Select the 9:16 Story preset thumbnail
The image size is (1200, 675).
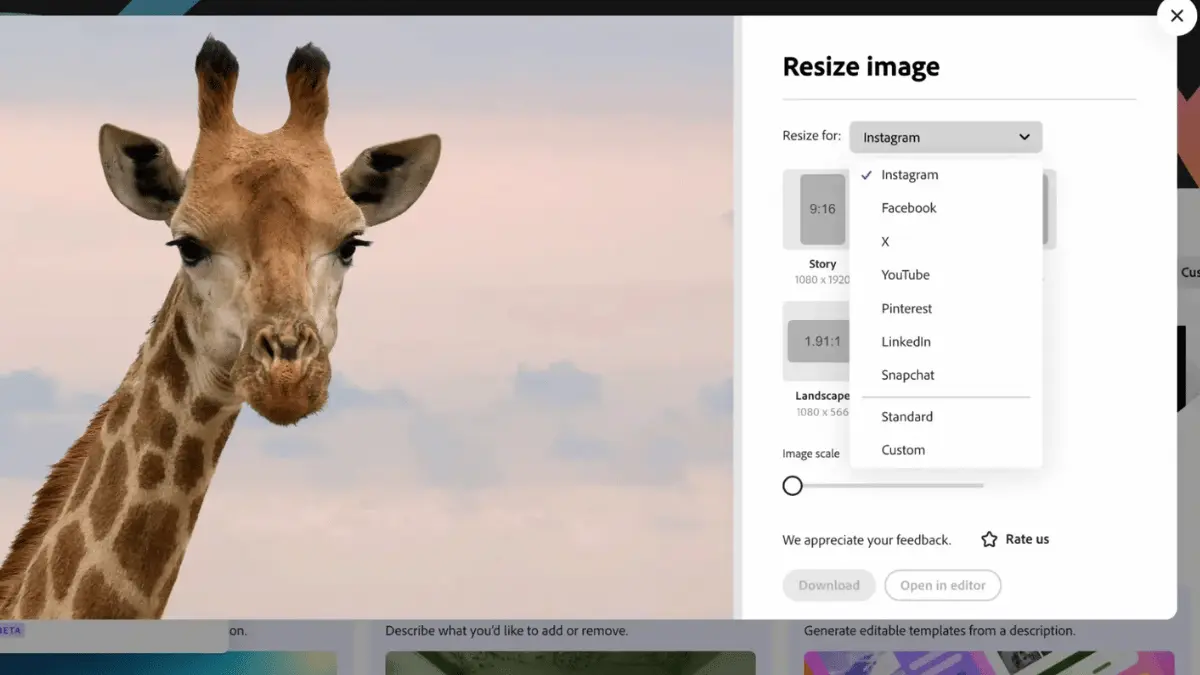(x=822, y=209)
